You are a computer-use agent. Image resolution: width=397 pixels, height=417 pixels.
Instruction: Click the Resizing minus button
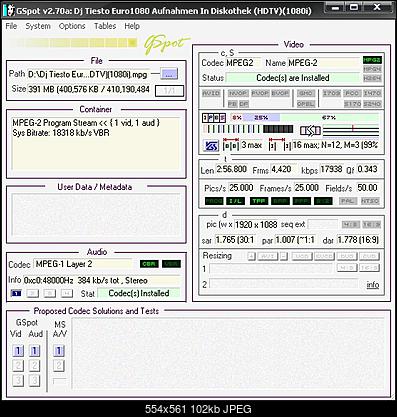coord(284,256)
